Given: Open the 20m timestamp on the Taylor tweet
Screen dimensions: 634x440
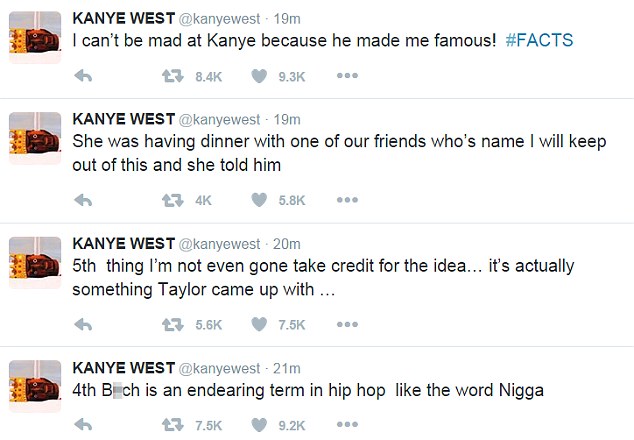Looking at the screenshot, I should [x=287, y=244].
